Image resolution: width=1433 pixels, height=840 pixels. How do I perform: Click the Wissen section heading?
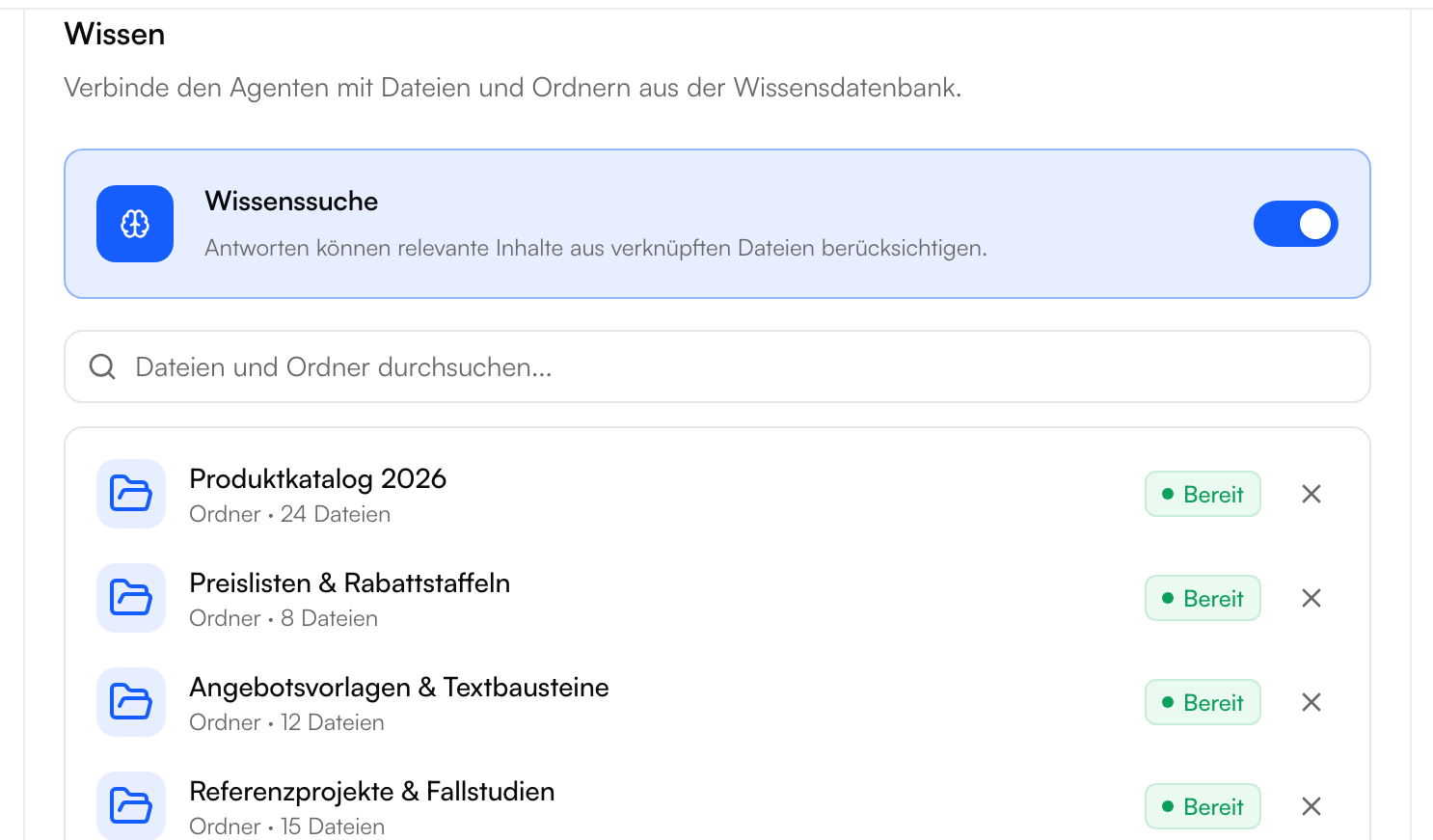[x=115, y=35]
